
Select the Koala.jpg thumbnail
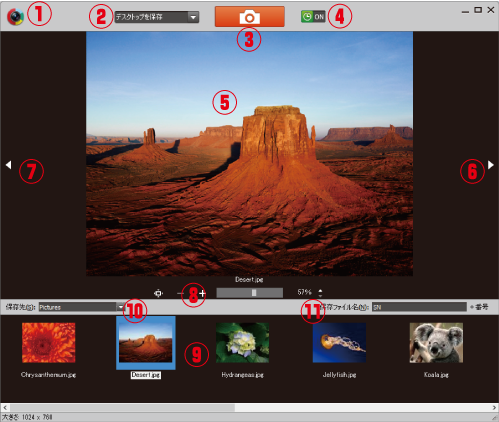pyautogui.click(x=436, y=342)
